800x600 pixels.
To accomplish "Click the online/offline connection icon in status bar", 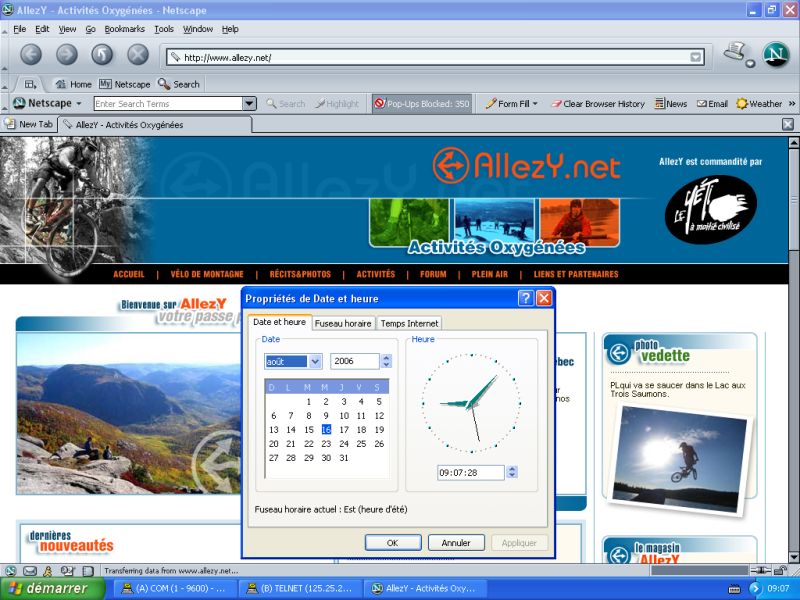I will (760, 570).
